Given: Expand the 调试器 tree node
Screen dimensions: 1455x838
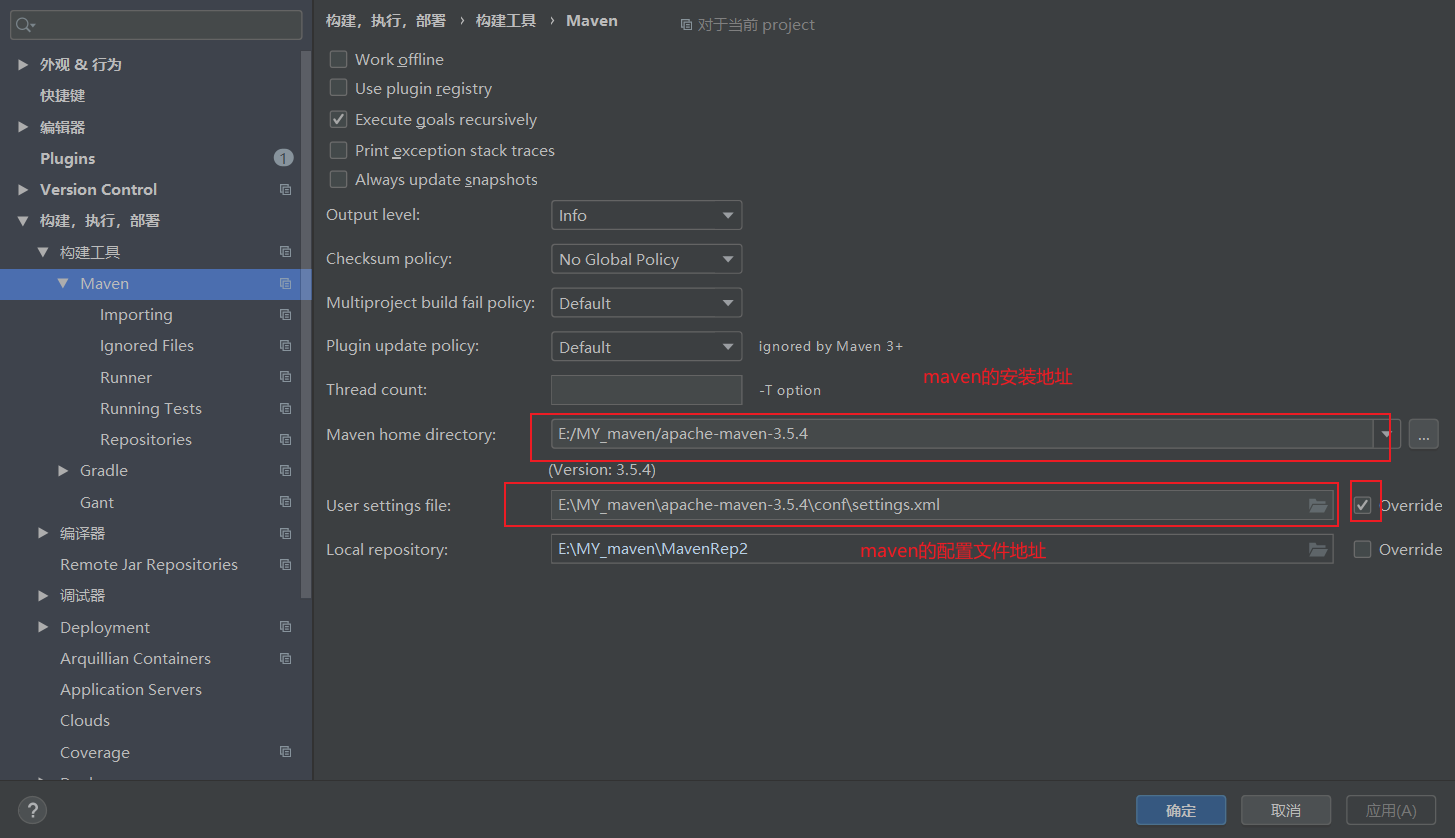Looking at the screenshot, I should click(x=43, y=596).
